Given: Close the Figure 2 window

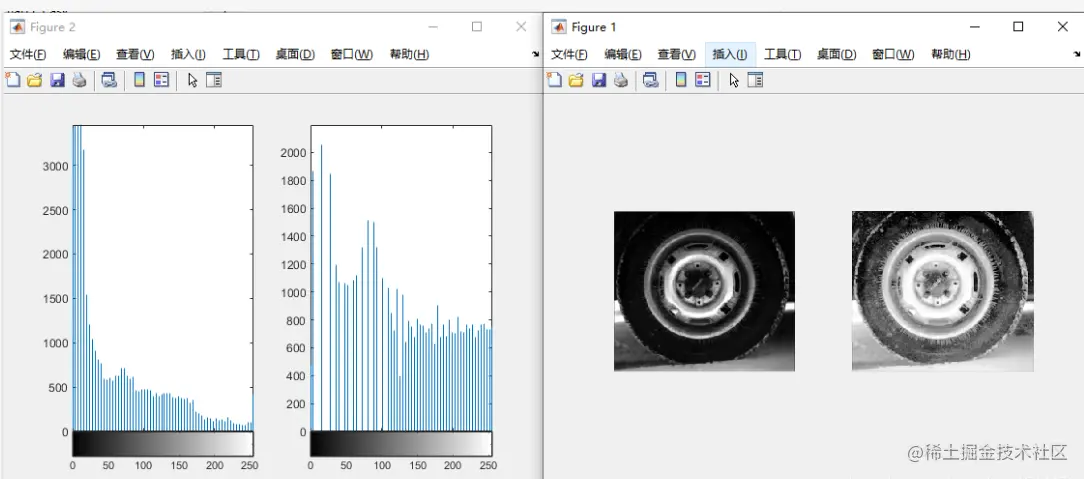Looking at the screenshot, I should (x=521, y=27).
